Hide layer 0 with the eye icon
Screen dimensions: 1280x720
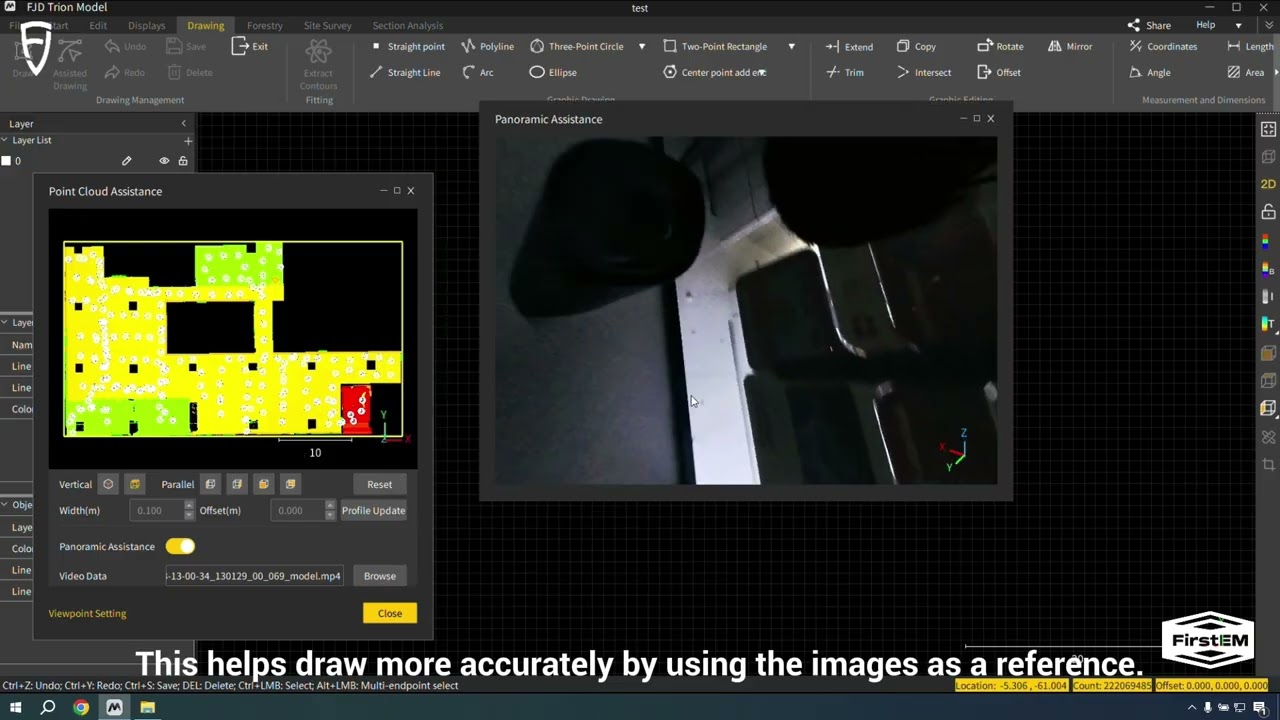[x=164, y=161]
